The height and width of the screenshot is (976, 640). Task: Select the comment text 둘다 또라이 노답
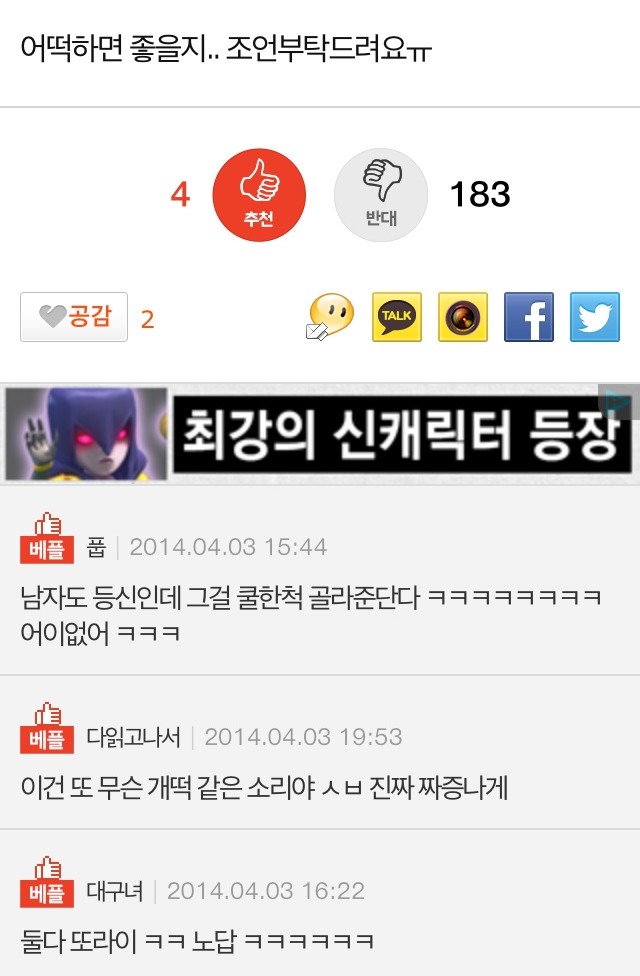click(x=197, y=941)
